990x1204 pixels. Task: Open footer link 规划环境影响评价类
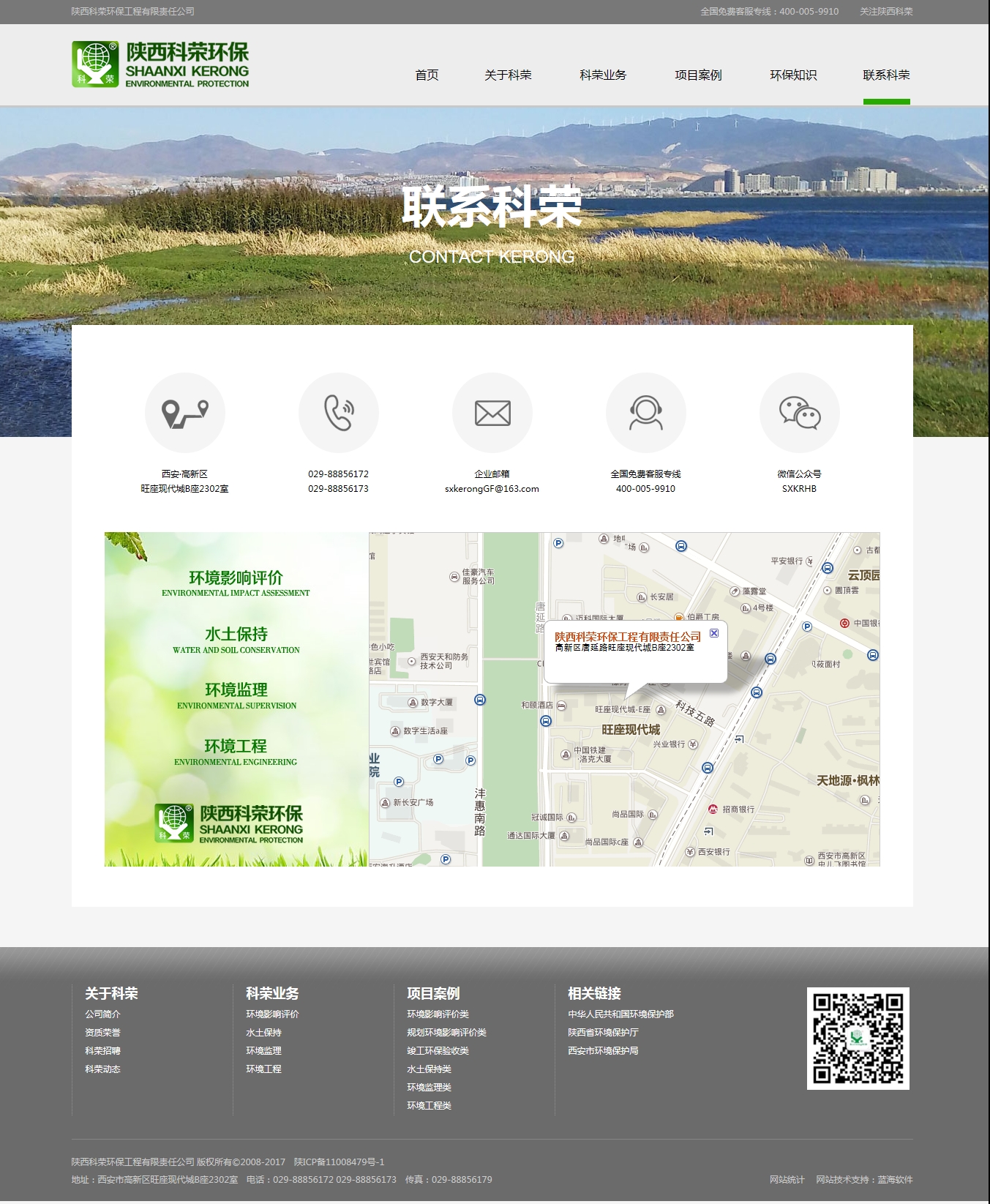446,1033
